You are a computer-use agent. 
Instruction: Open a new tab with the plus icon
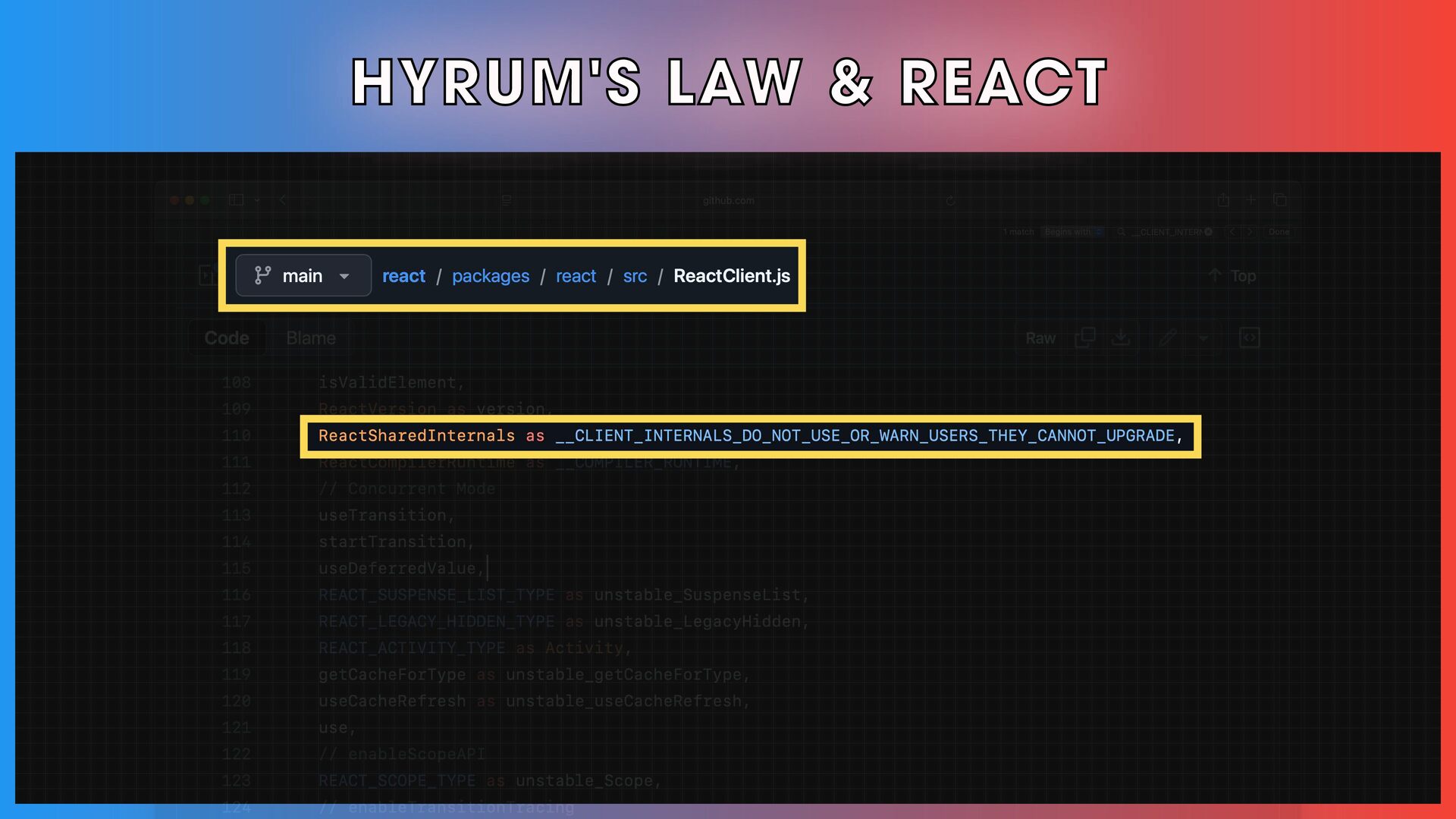click(x=1251, y=200)
